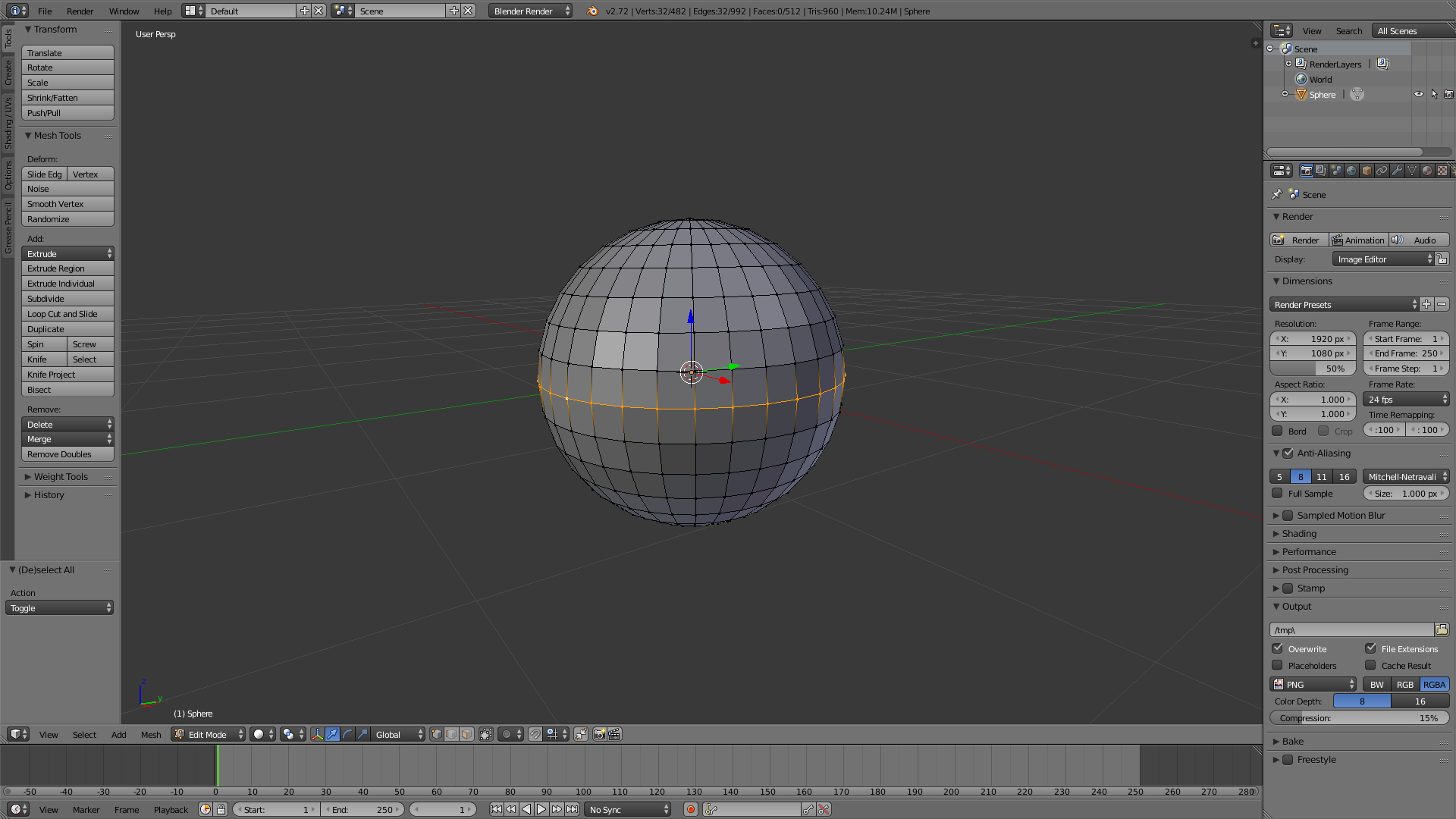The height and width of the screenshot is (819, 1456).
Task: Enable the Full Sample checkbox
Action: point(1278,494)
